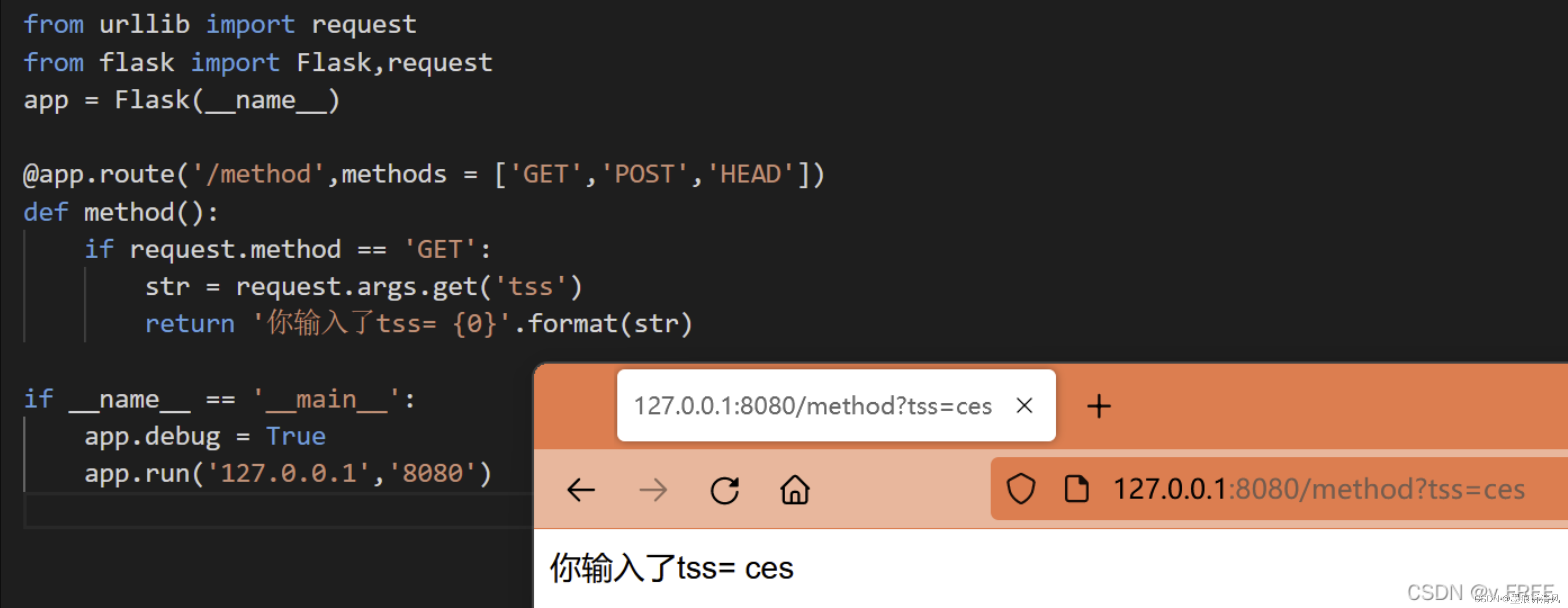The width and height of the screenshot is (1568, 608).
Task: Close the 127.0.0.1:8080 method tab
Action: click(1024, 406)
